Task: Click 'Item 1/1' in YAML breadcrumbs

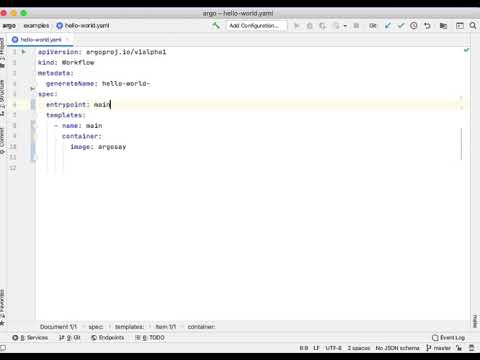Action: (166, 327)
